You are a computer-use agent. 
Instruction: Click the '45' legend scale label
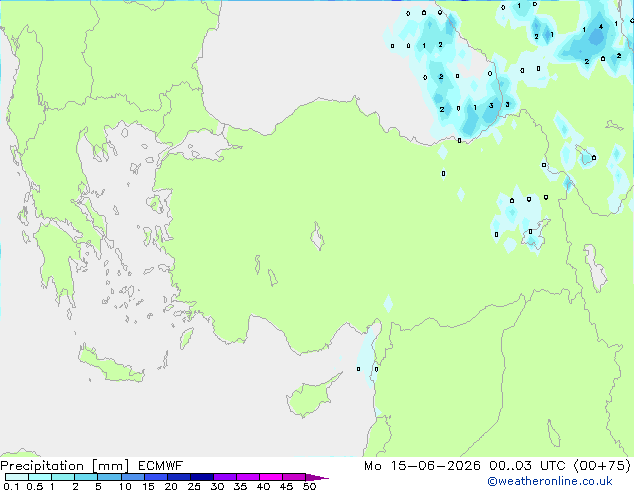pyautogui.click(x=286, y=486)
